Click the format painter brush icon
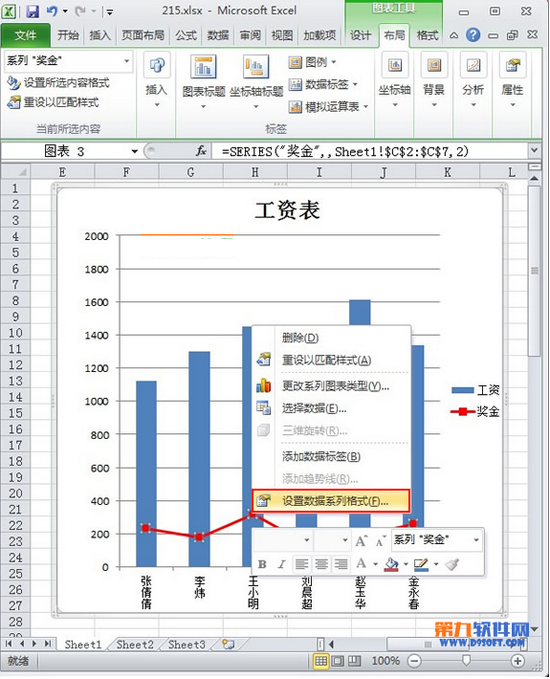This screenshot has width=550, height=679. (452, 564)
